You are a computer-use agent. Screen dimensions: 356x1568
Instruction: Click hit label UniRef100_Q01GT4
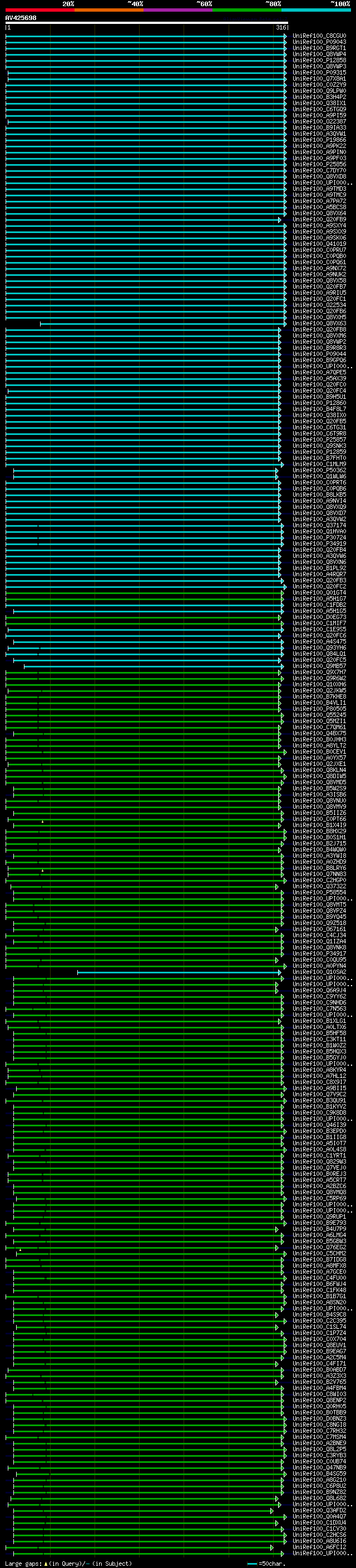point(319,592)
